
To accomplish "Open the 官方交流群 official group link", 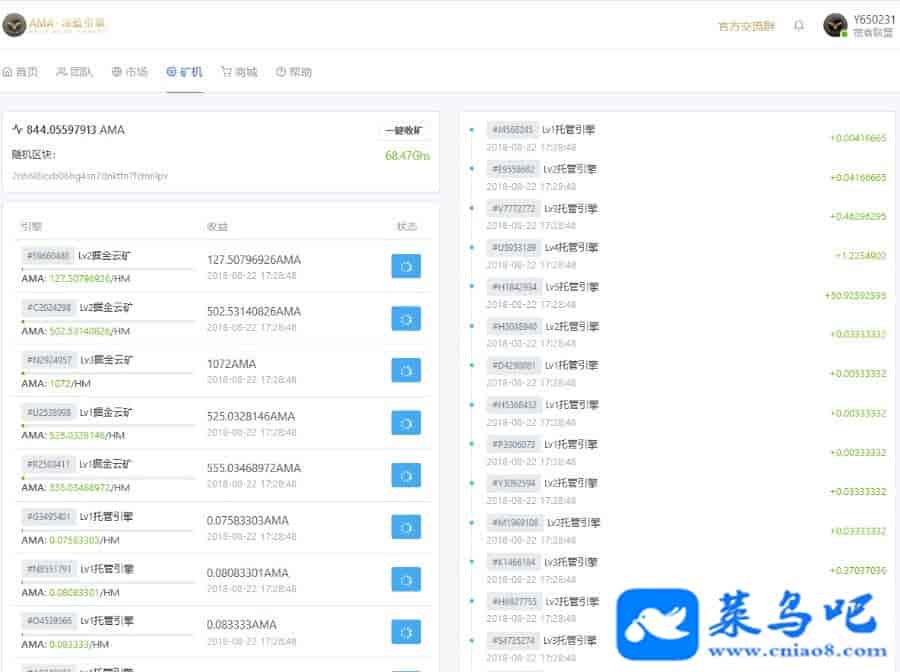I will pyautogui.click(x=746, y=26).
